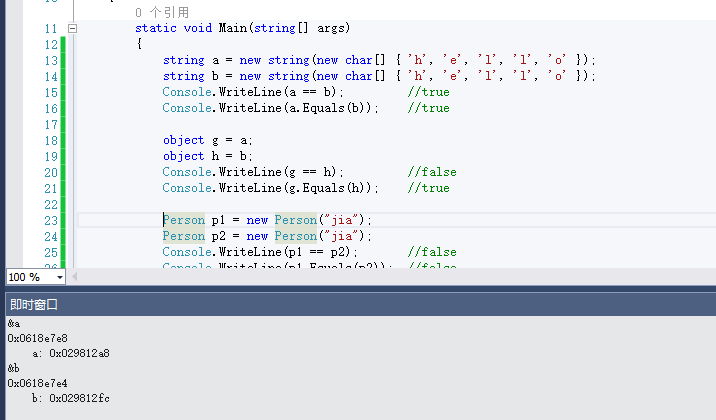Click 'object g = a;' statement

pyautogui.click(x=208, y=140)
